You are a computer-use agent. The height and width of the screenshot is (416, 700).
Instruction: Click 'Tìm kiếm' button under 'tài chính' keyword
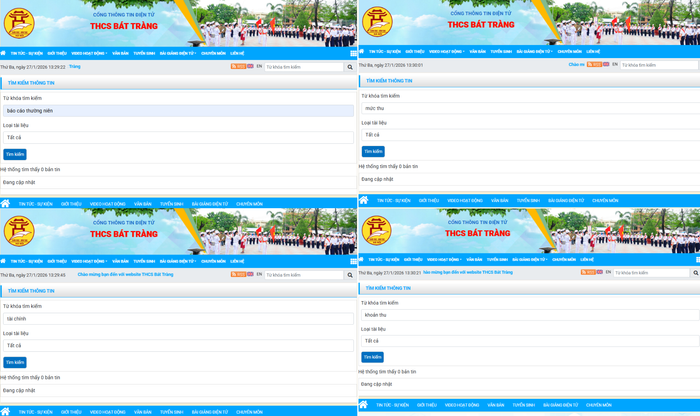pos(15,362)
